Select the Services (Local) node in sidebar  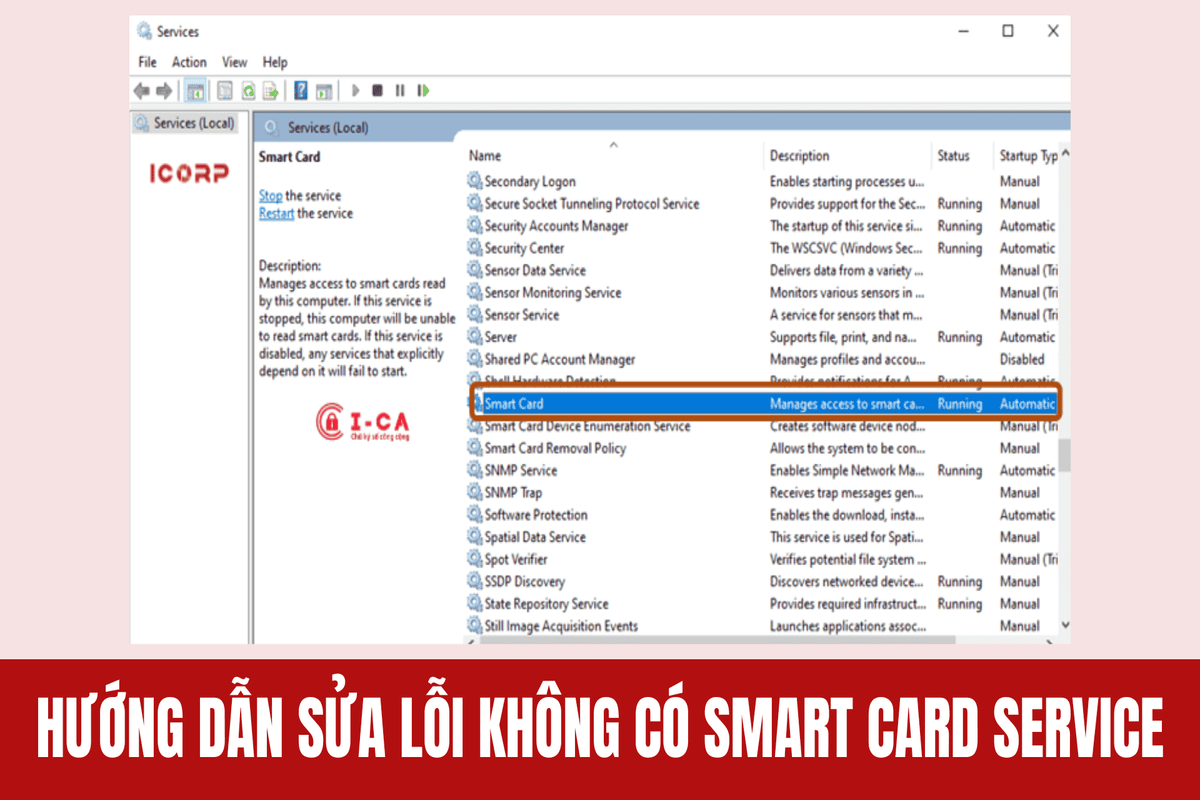[190, 123]
